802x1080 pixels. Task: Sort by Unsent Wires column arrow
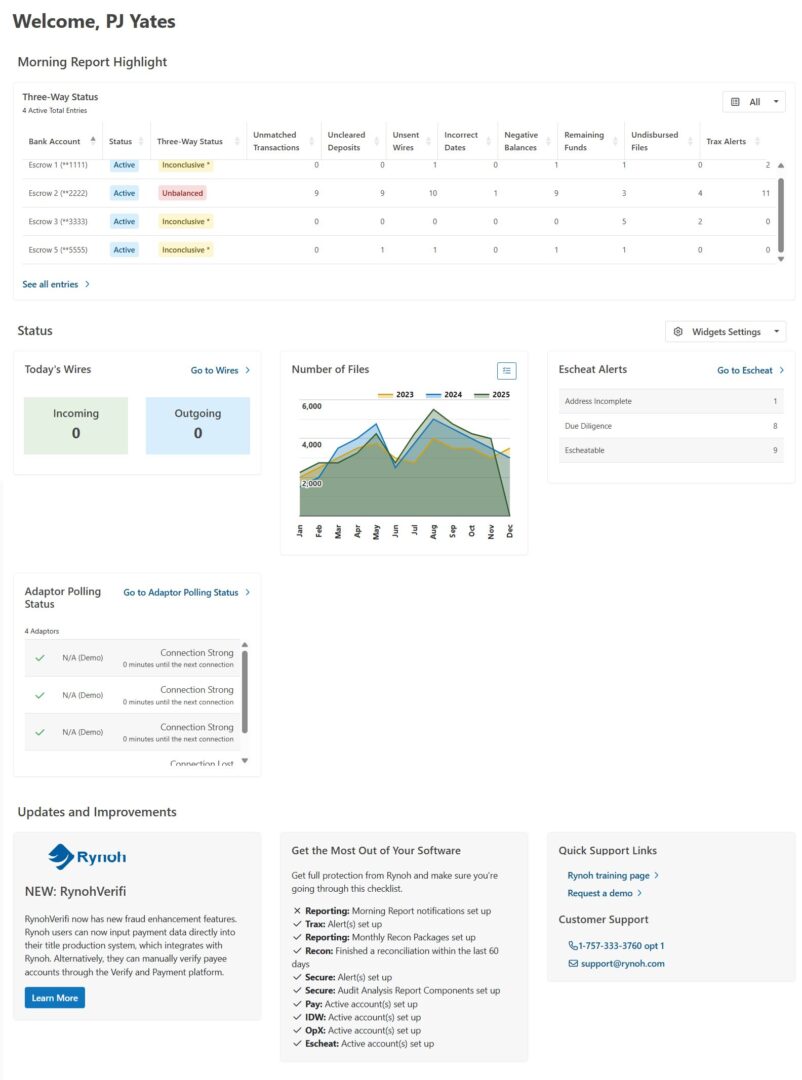point(428,141)
